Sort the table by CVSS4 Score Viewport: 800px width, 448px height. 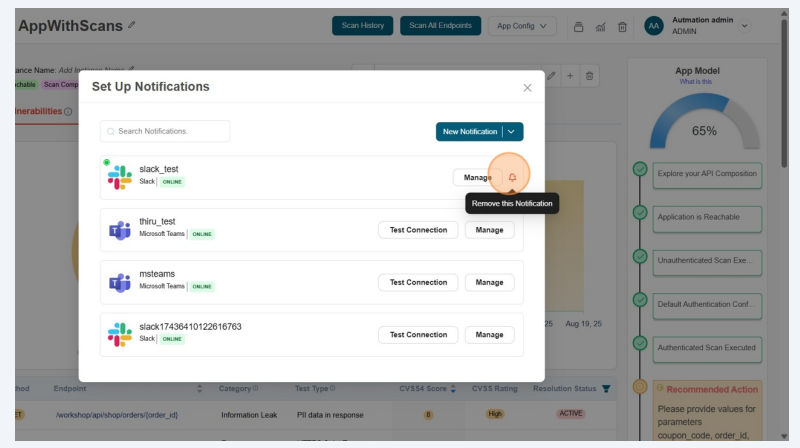[454, 389]
